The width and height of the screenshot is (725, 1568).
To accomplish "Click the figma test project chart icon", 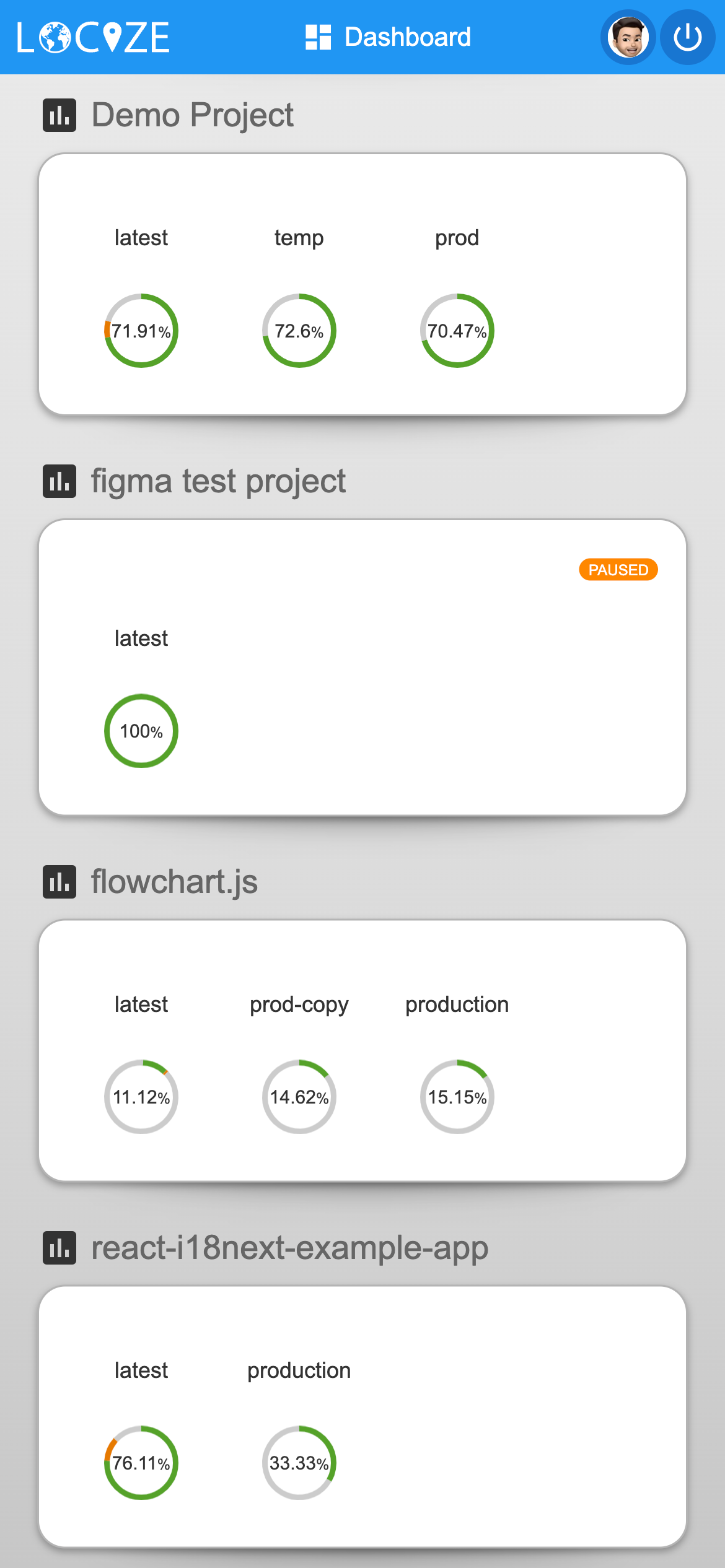I will [59, 481].
